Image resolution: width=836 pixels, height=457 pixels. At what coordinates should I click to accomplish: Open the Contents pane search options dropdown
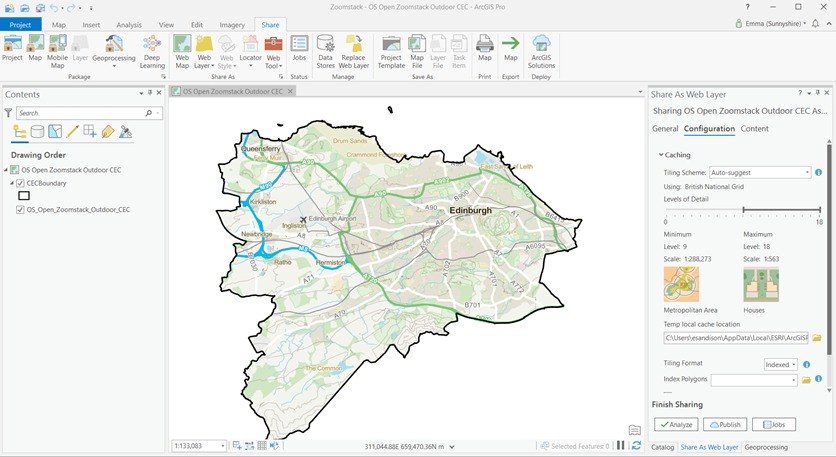pyautogui.click(x=158, y=113)
